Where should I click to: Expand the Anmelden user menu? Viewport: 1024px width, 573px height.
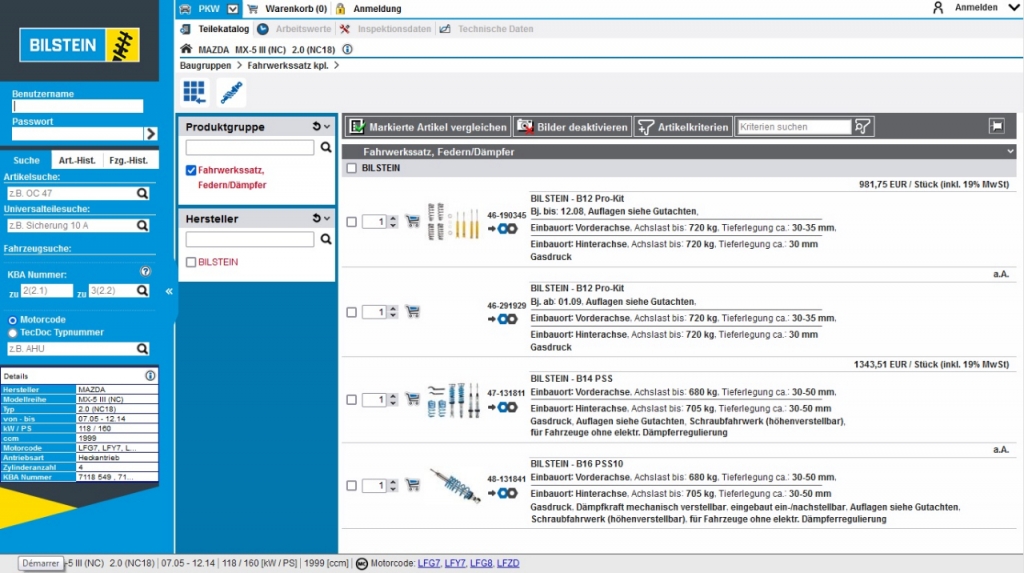tap(1013, 7)
